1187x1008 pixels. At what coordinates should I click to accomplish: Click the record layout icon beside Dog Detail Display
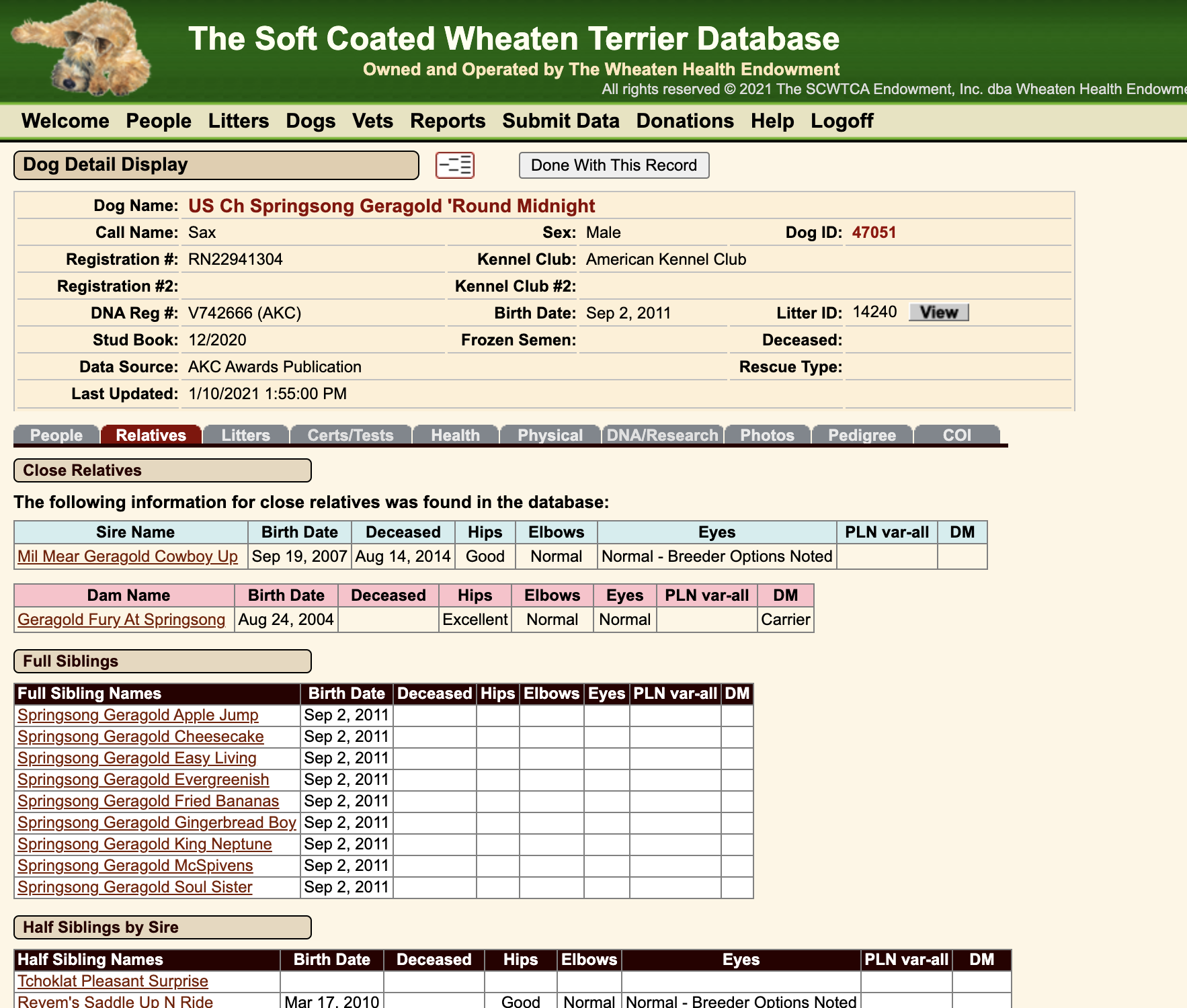455,165
